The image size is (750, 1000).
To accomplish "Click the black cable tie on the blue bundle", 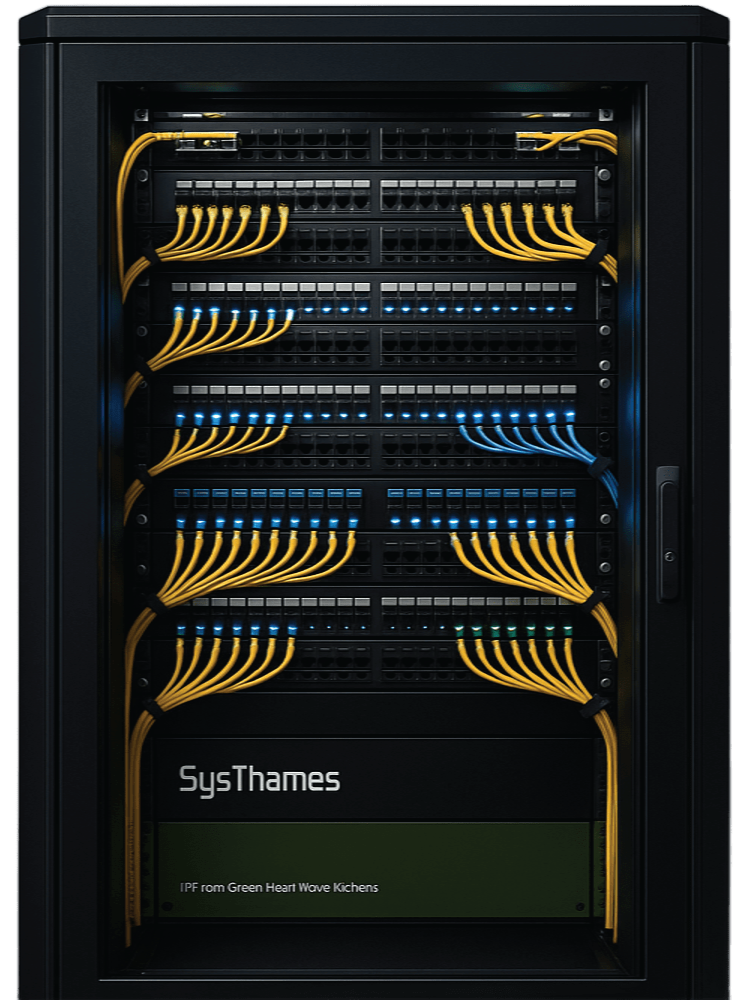I will point(598,467).
